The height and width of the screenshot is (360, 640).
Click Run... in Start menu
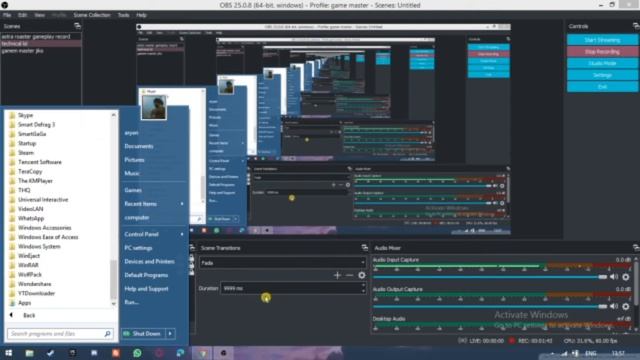[x=131, y=302]
